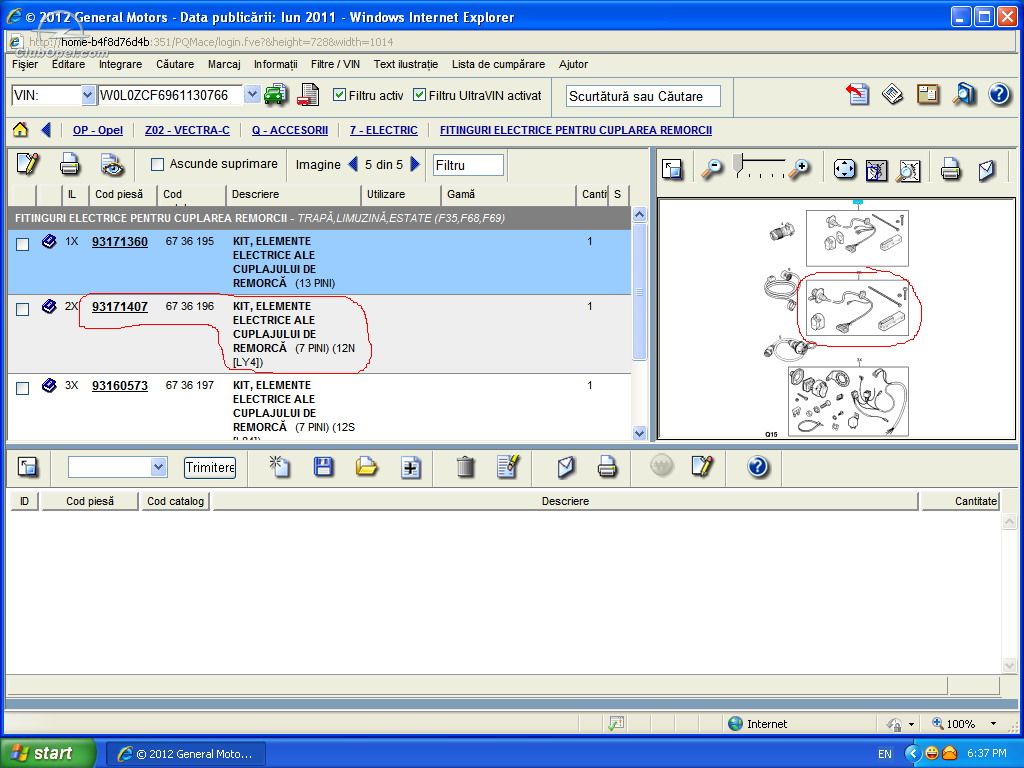Click the printer with eye preview icon
Image resolution: width=1024 pixels, height=768 pixels.
(112, 165)
